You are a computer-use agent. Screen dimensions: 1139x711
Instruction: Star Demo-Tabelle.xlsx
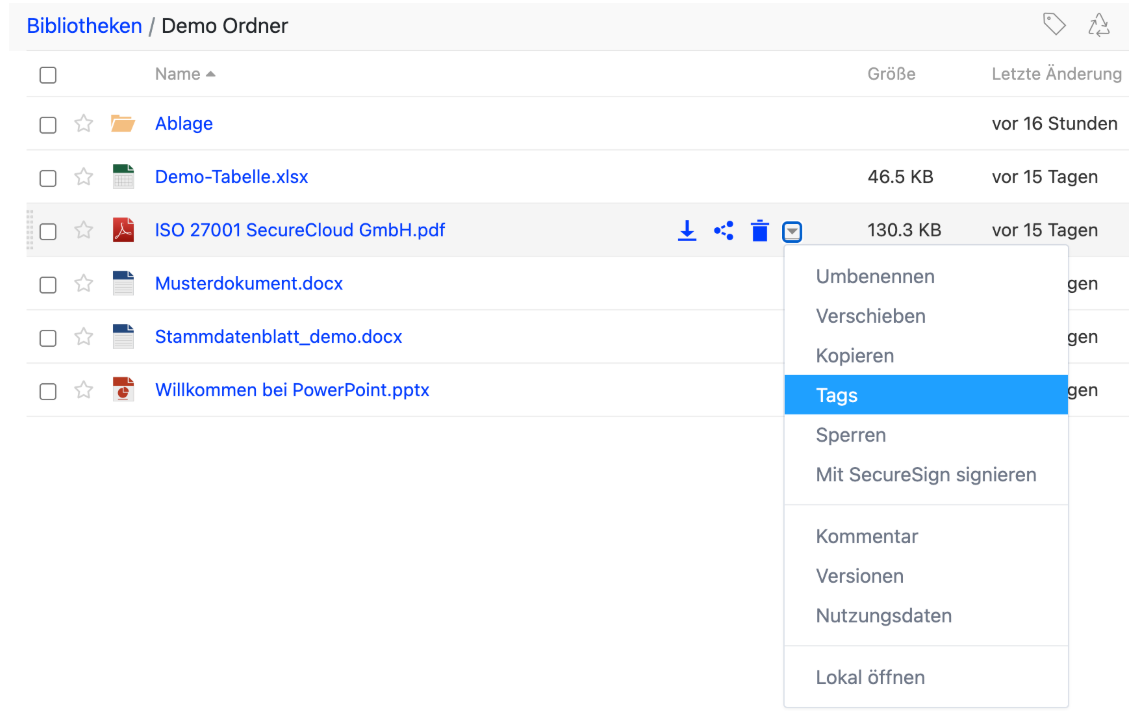[84, 176]
